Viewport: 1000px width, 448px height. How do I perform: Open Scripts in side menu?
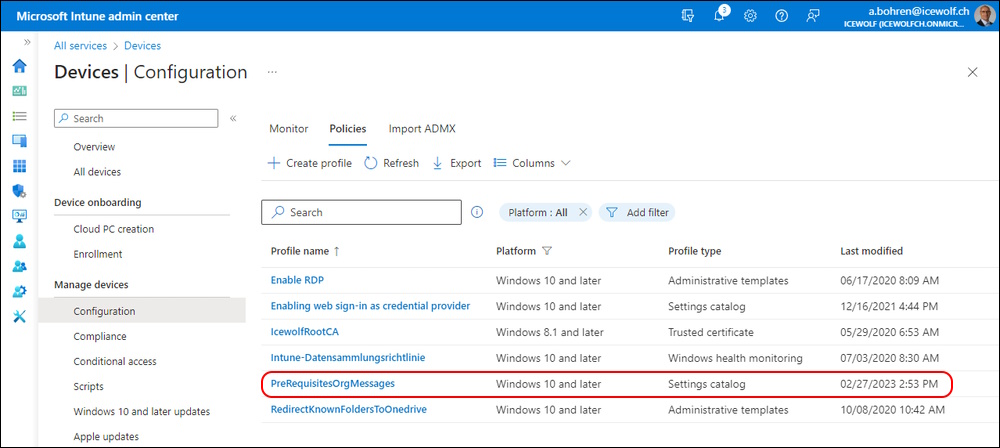pyautogui.click(x=89, y=387)
